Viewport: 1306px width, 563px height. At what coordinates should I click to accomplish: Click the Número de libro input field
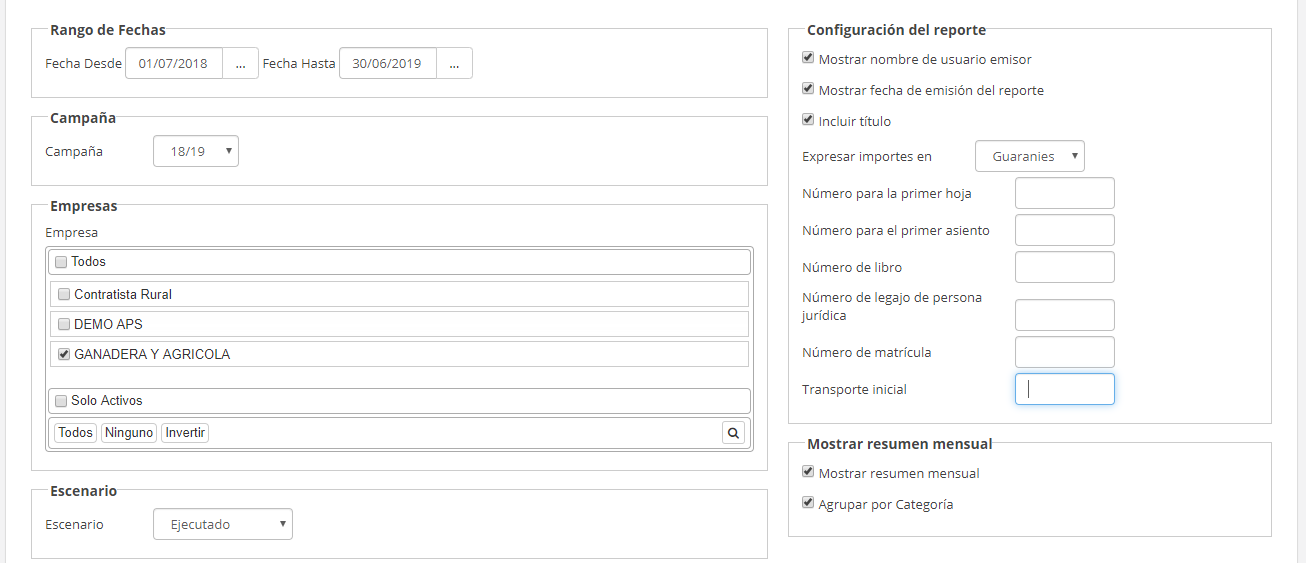(x=1064, y=268)
